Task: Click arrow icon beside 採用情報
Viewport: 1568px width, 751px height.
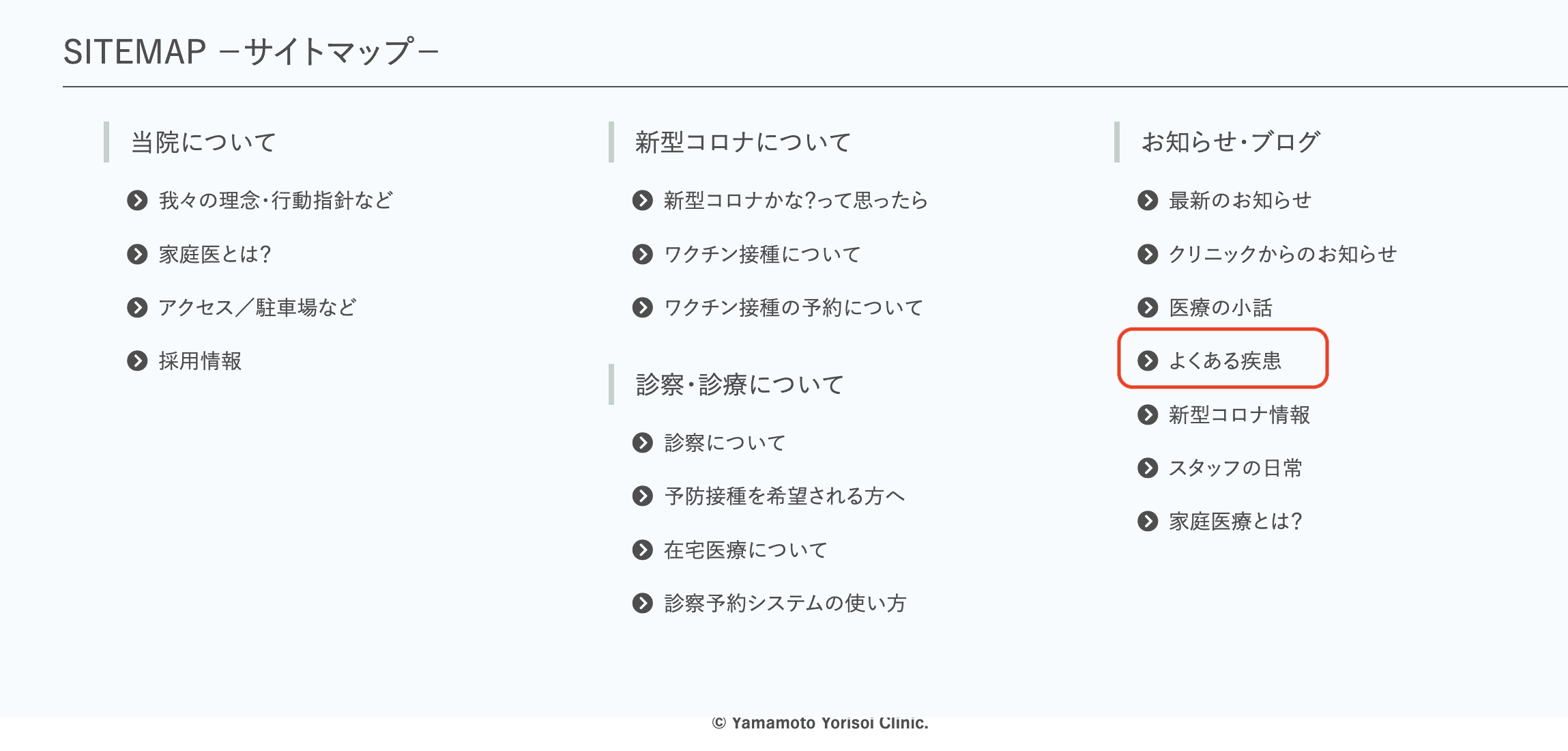Action: (x=137, y=361)
